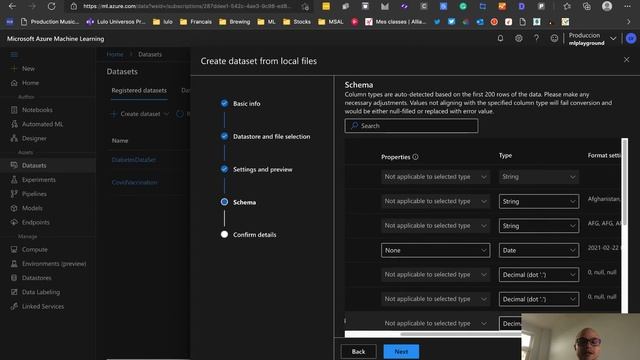Screen dimensions: 640x360
Task: Click the browser profile picture icon
Action: [x=607, y=6]
